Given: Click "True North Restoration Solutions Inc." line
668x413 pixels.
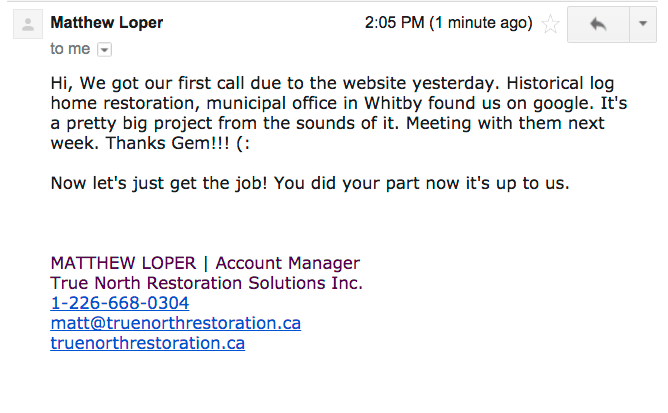Looking at the screenshot, I should 207,283.
